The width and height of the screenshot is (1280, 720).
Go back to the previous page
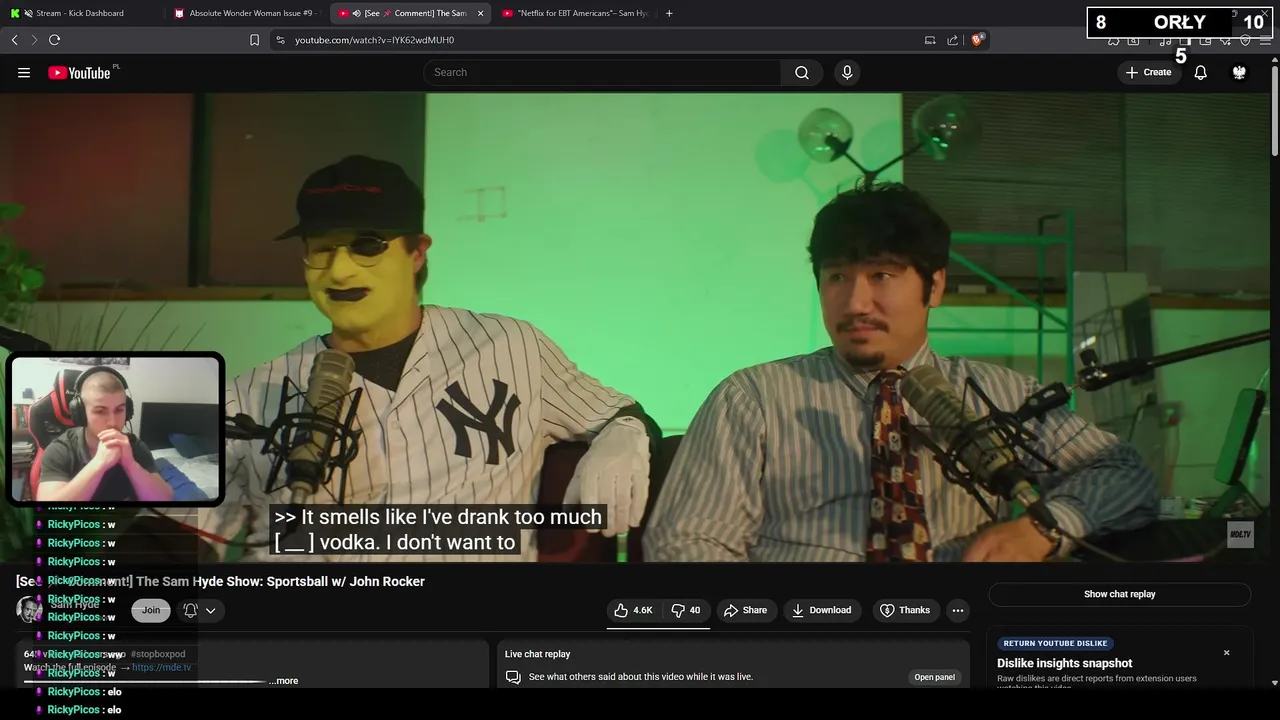[x=14, y=40]
